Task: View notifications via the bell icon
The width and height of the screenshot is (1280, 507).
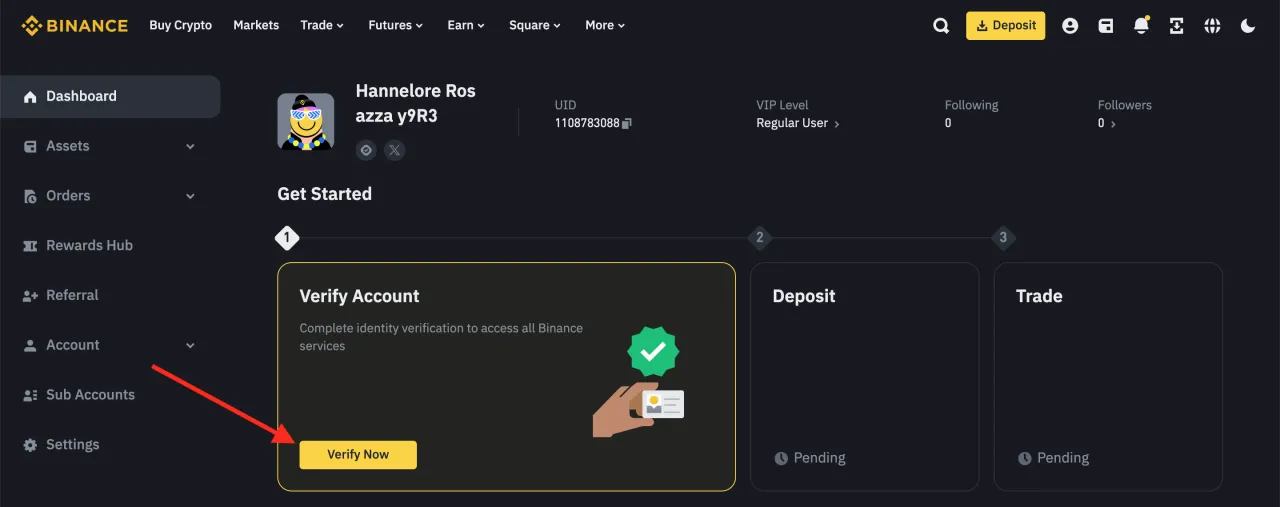Action: pyautogui.click(x=1141, y=25)
